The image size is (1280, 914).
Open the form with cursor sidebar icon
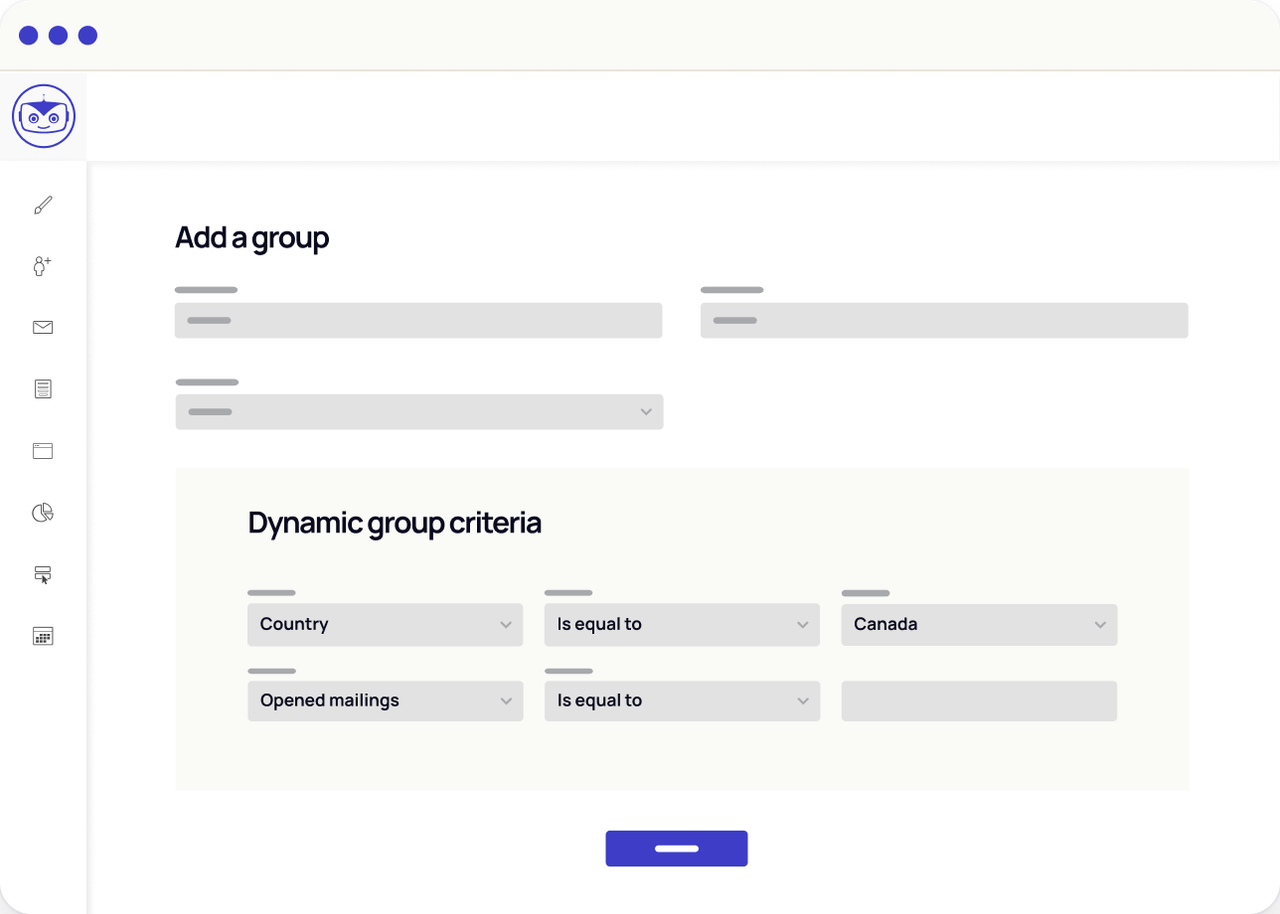[43, 574]
